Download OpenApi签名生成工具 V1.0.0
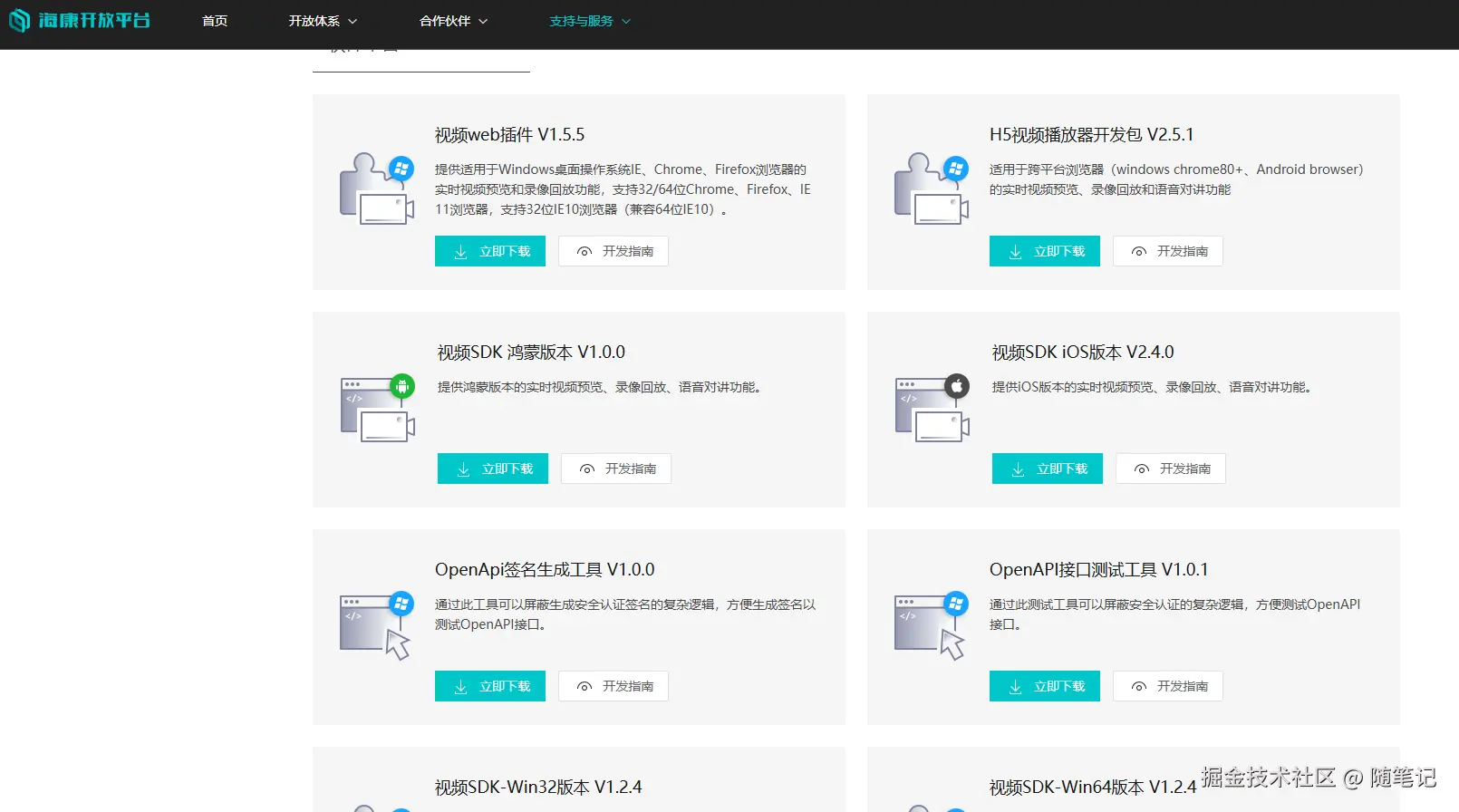 pyautogui.click(x=490, y=686)
